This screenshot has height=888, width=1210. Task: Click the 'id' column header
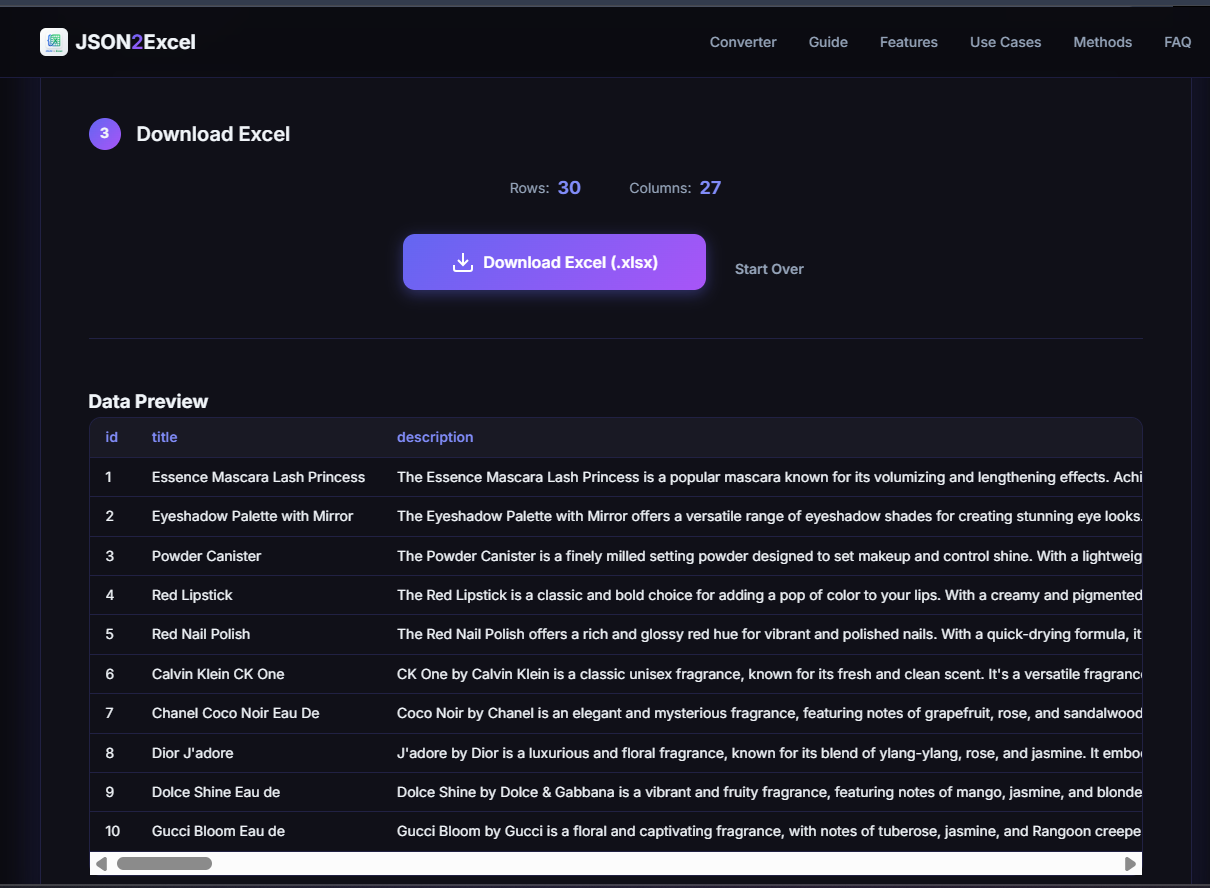coord(112,437)
